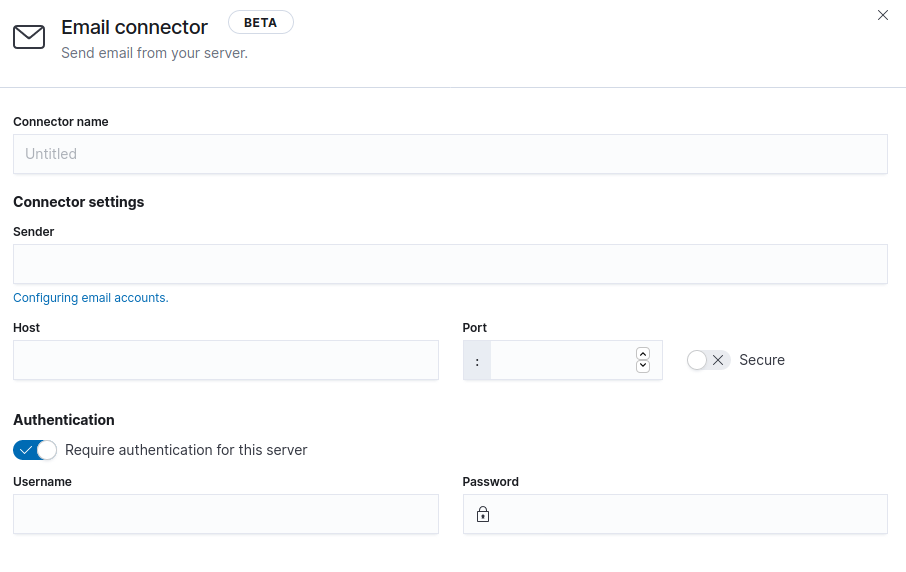Enable the Secure toggle switch
Screen dimensions: 906x572
708,360
